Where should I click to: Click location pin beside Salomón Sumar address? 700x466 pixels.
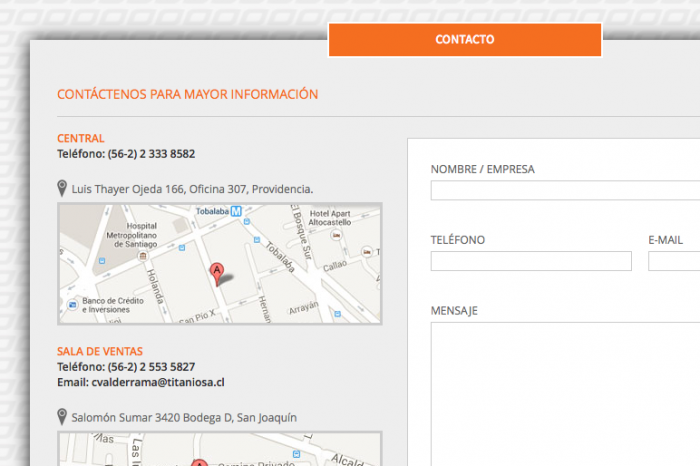(63, 417)
